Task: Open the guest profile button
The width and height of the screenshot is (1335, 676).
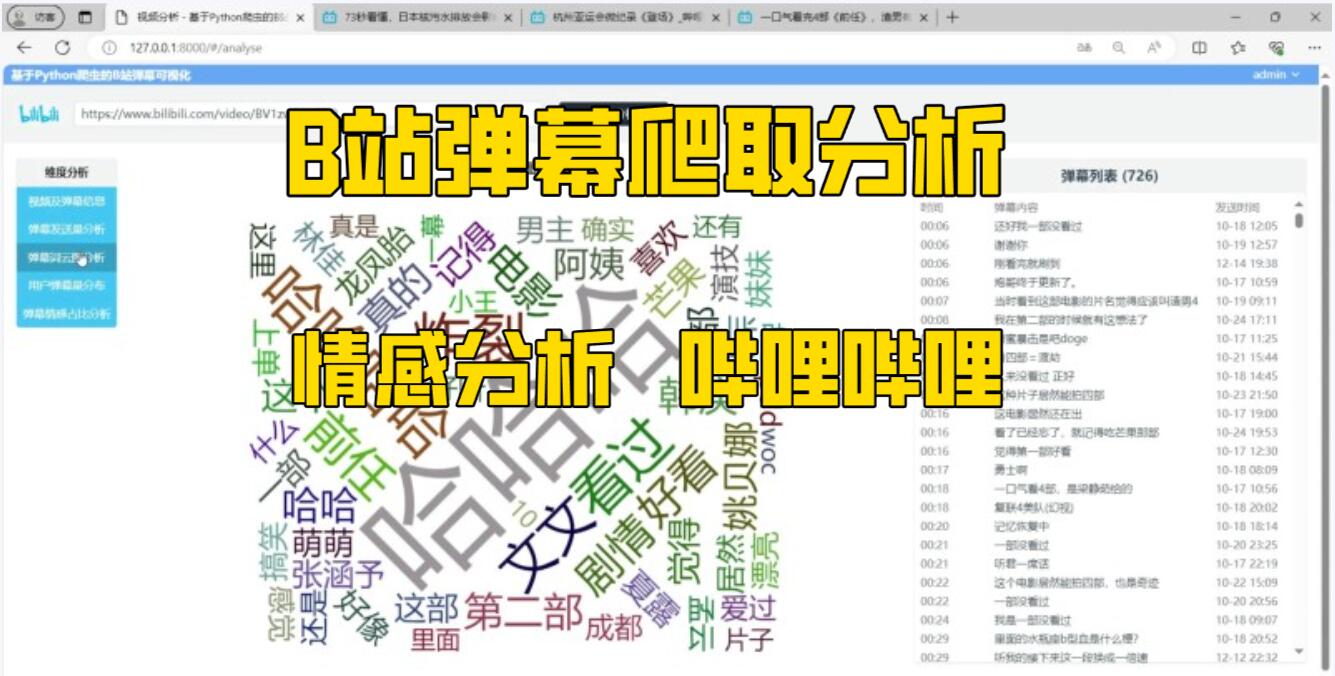Action: pos(36,17)
